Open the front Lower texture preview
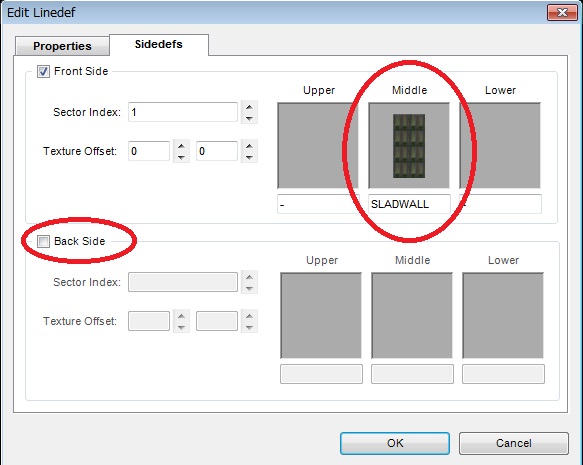 point(500,146)
